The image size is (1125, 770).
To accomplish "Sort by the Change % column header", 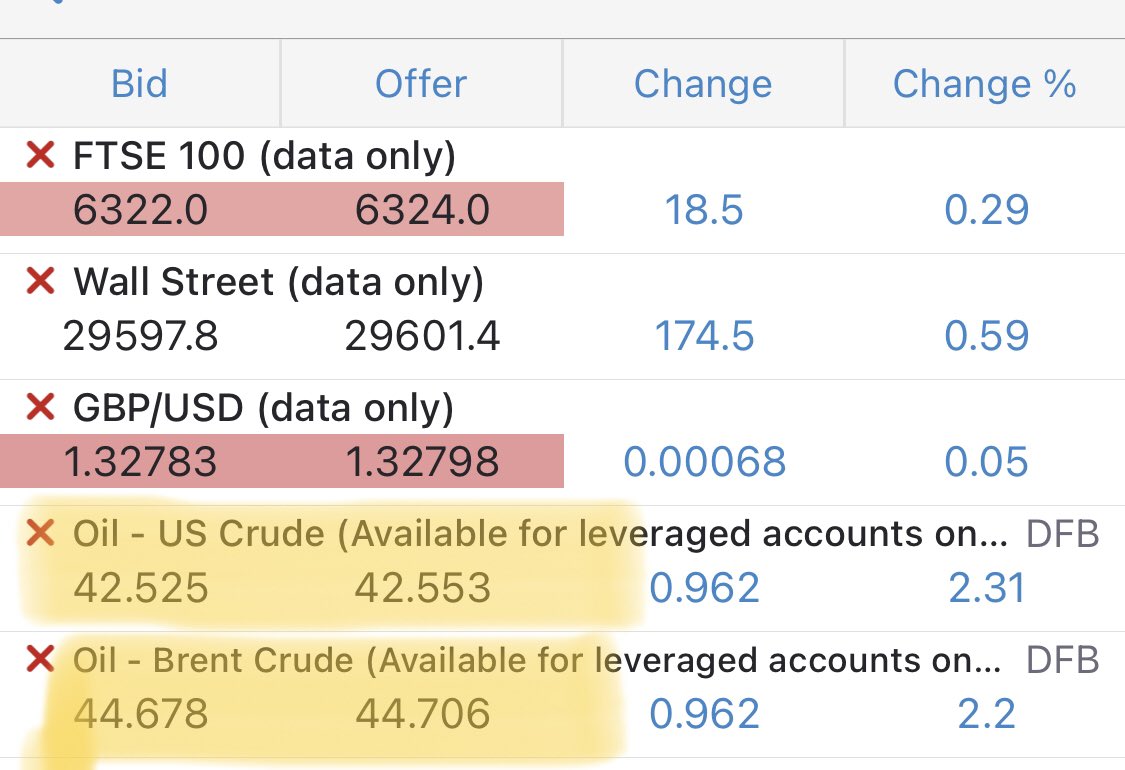I will click(985, 84).
